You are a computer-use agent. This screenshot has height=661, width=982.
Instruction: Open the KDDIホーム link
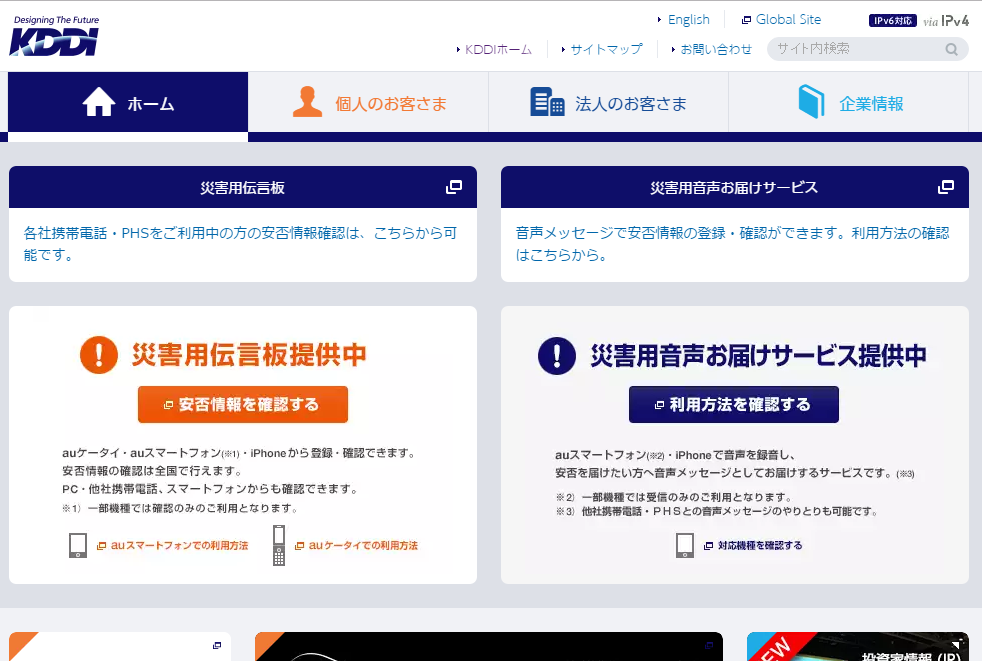coord(498,49)
